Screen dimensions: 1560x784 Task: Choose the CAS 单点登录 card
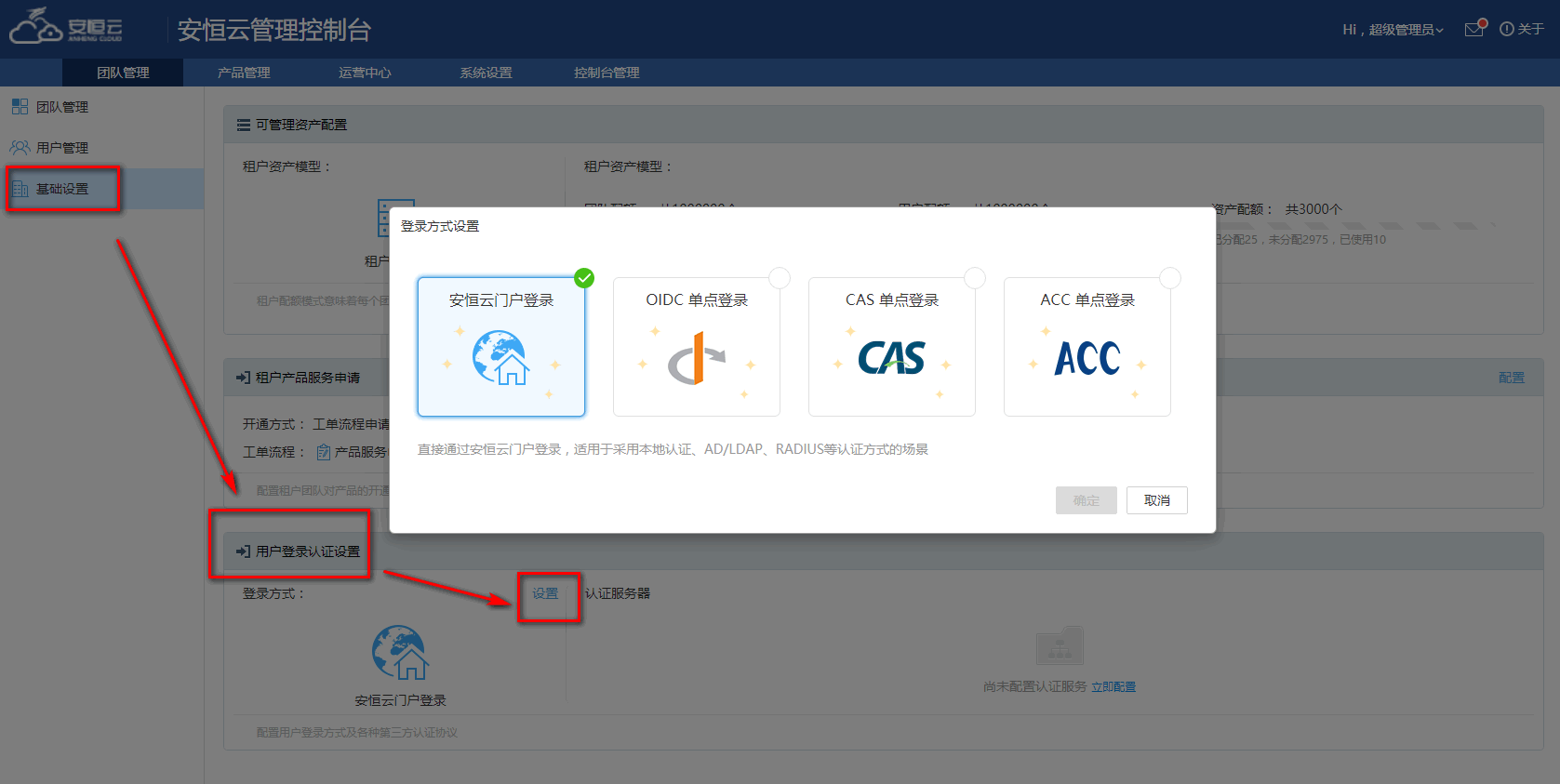pyautogui.click(x=892, y=347)
